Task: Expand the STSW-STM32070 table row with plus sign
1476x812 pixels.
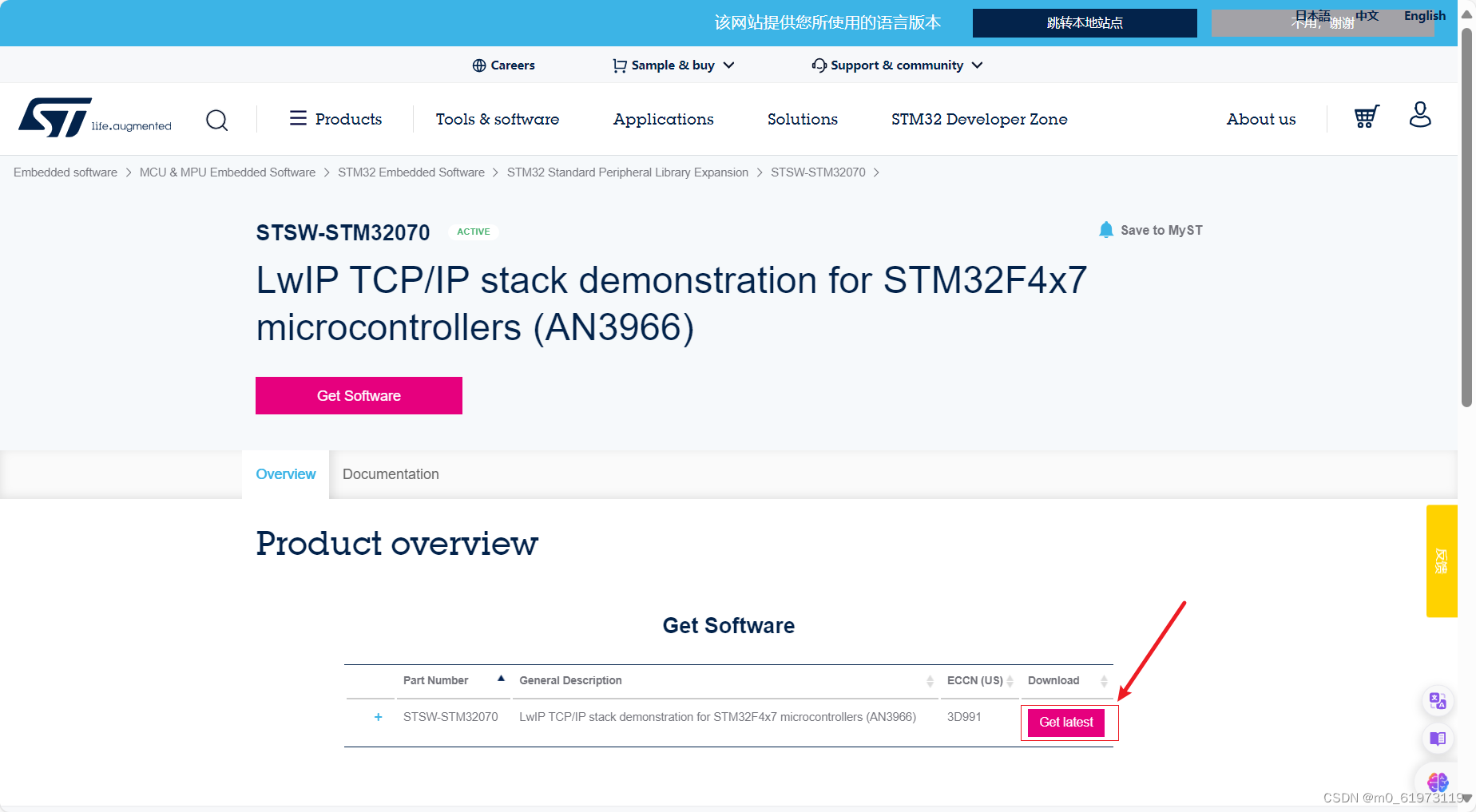Action: pyautogui.click(x=378, y=717)
